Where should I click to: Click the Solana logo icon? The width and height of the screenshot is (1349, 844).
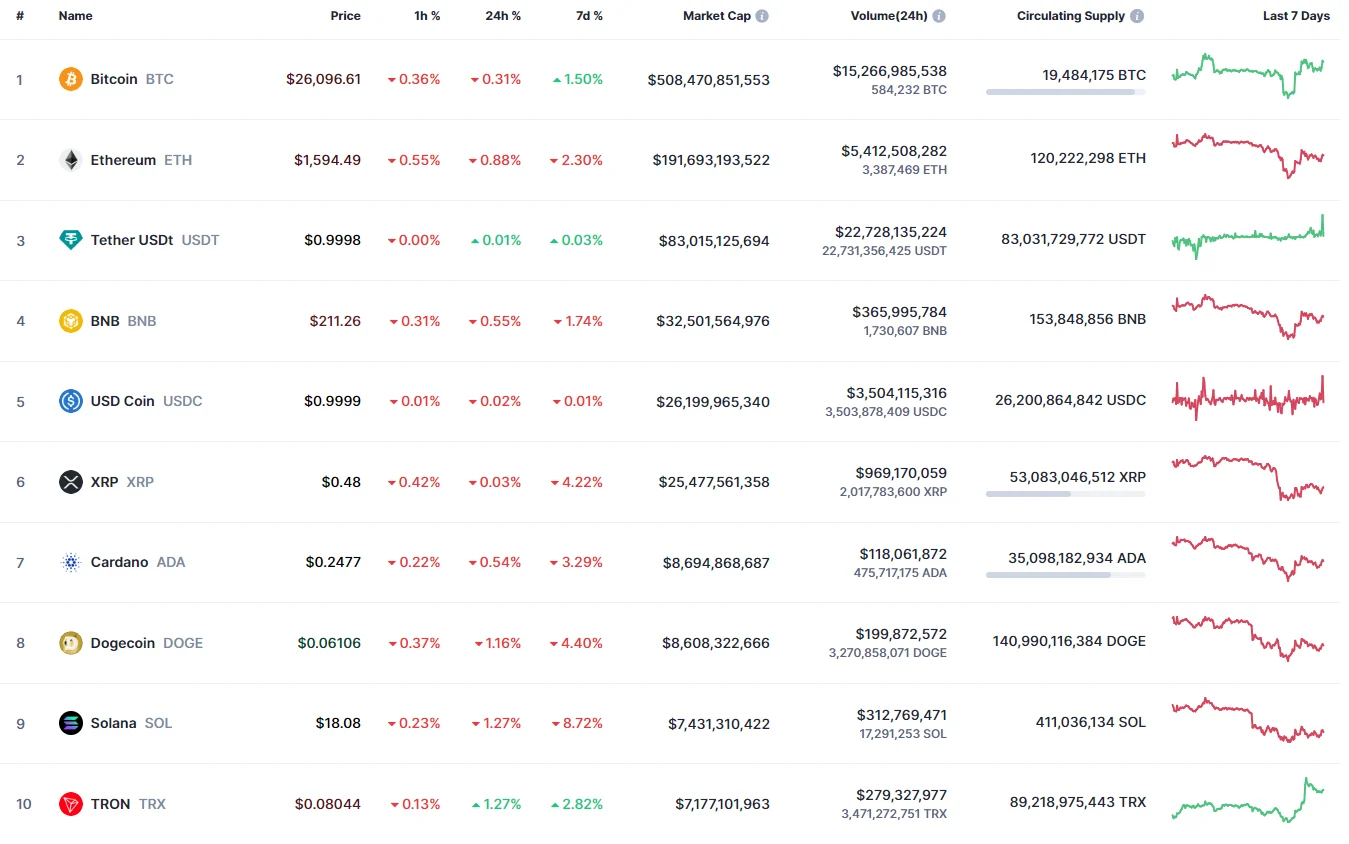71,723
